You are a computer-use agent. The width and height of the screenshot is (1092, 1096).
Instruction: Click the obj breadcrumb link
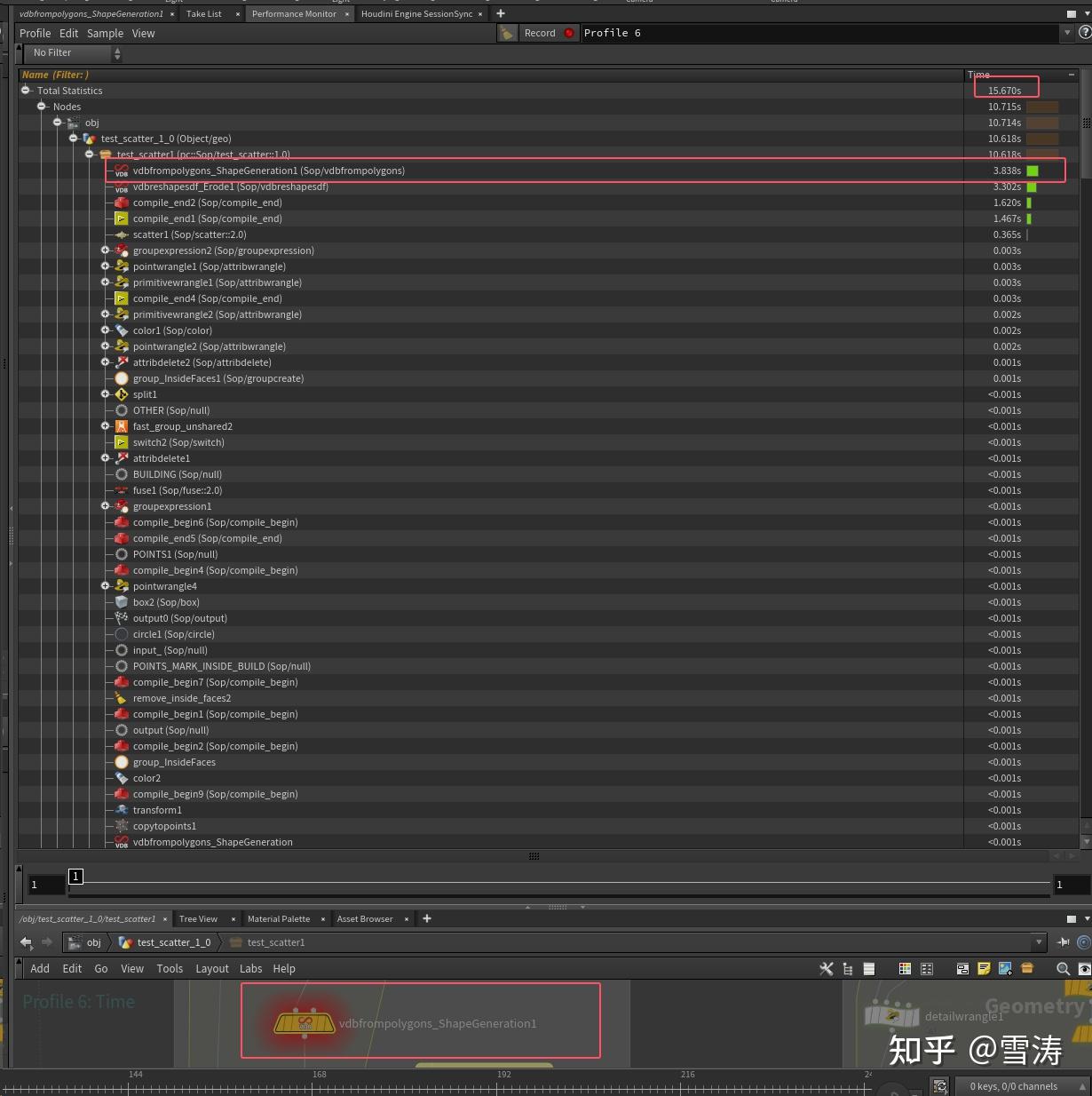92,942
